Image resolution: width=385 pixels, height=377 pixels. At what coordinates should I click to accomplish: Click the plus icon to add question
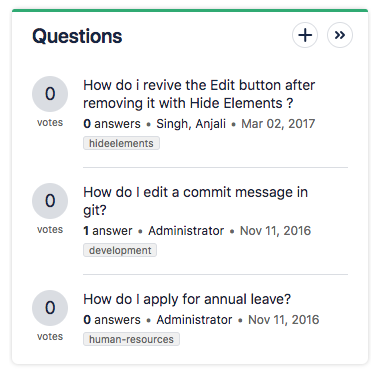click(x=305, y=35)
